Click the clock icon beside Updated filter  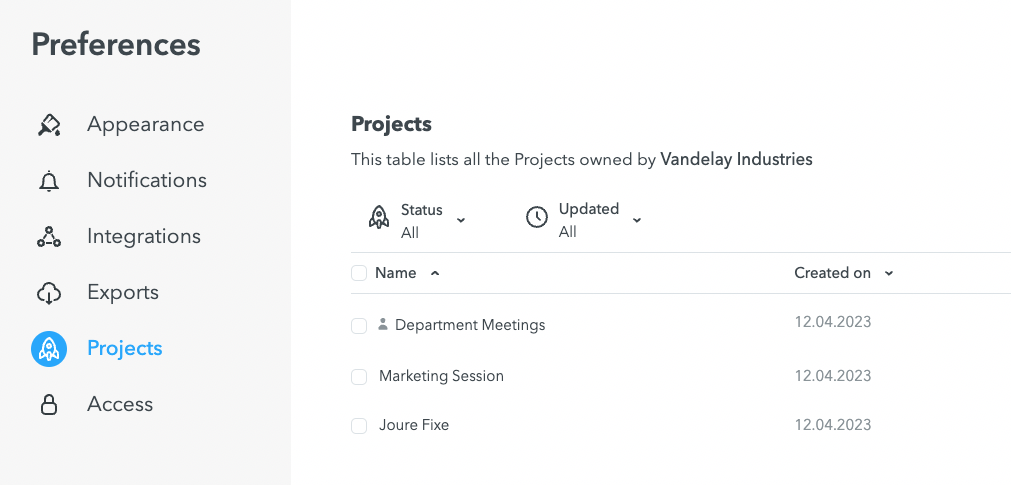[x=537, y=218]
